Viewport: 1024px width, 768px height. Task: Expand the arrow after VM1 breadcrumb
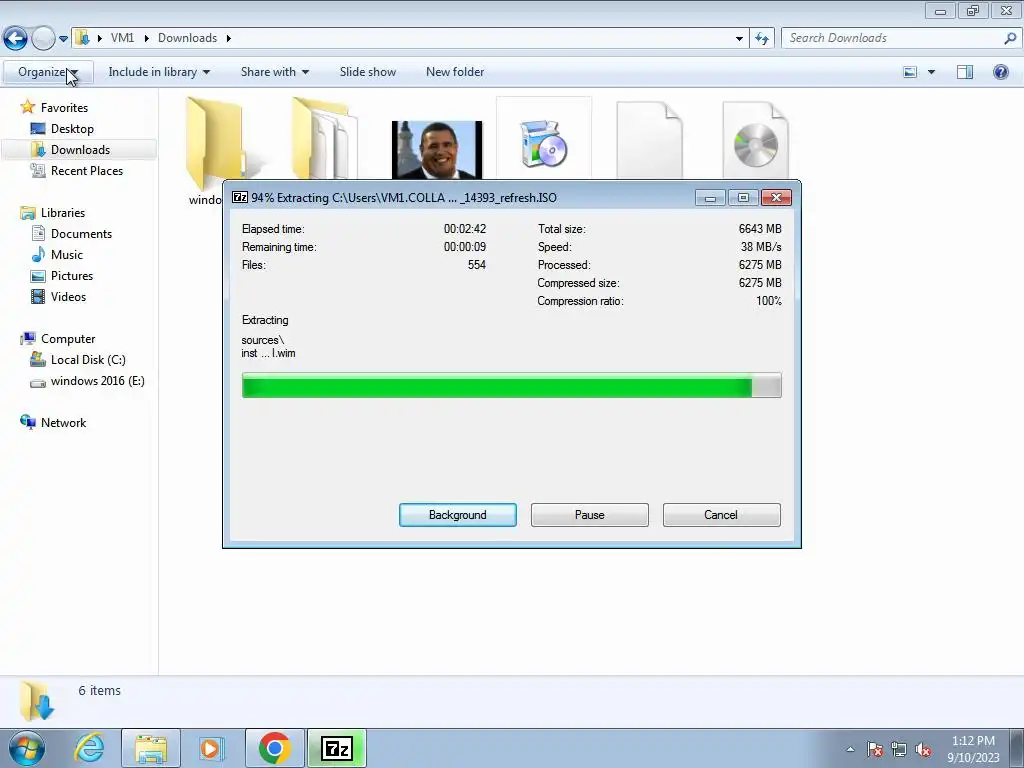(146, 38)
